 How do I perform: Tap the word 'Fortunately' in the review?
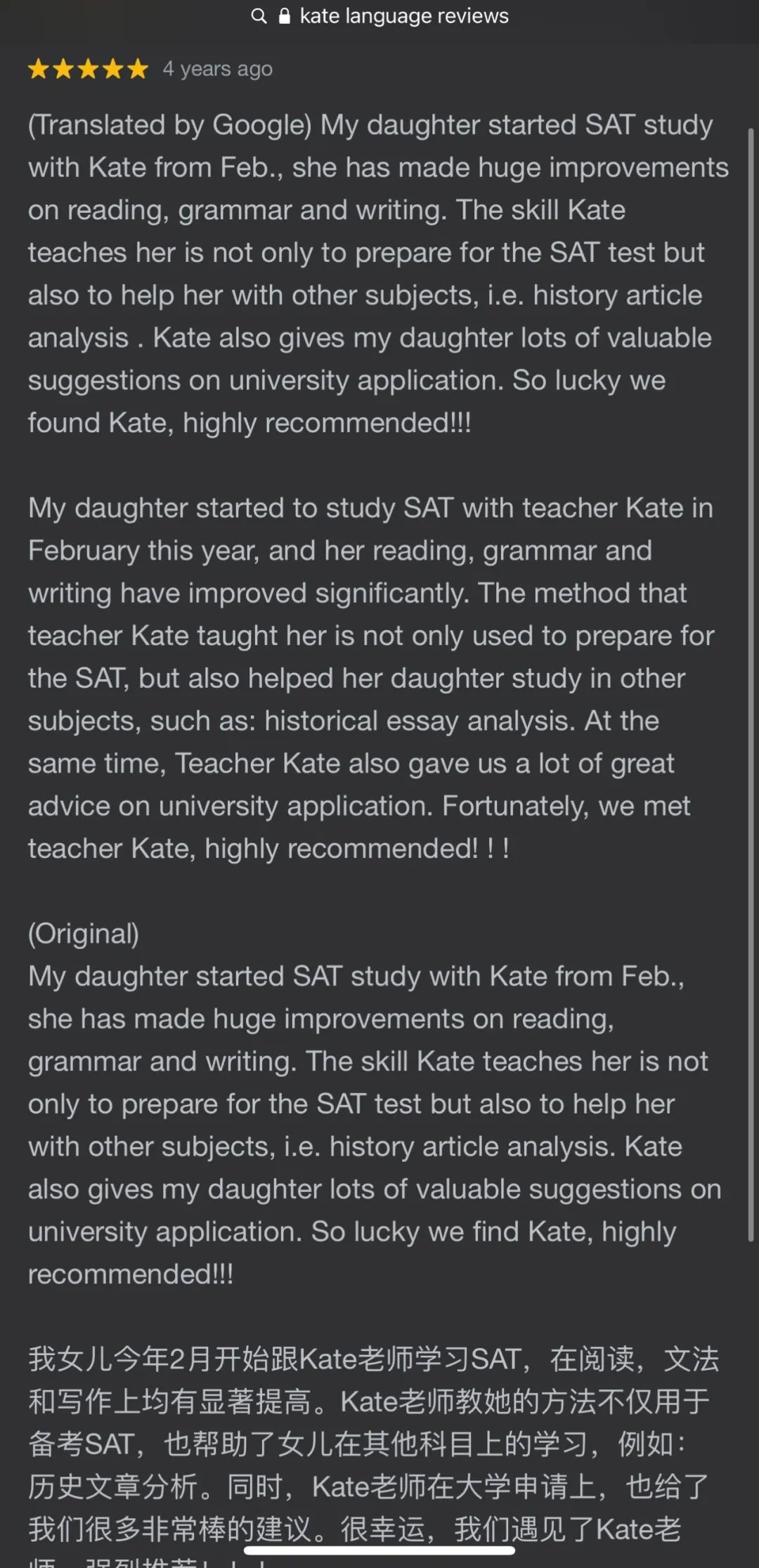(514, 806)
